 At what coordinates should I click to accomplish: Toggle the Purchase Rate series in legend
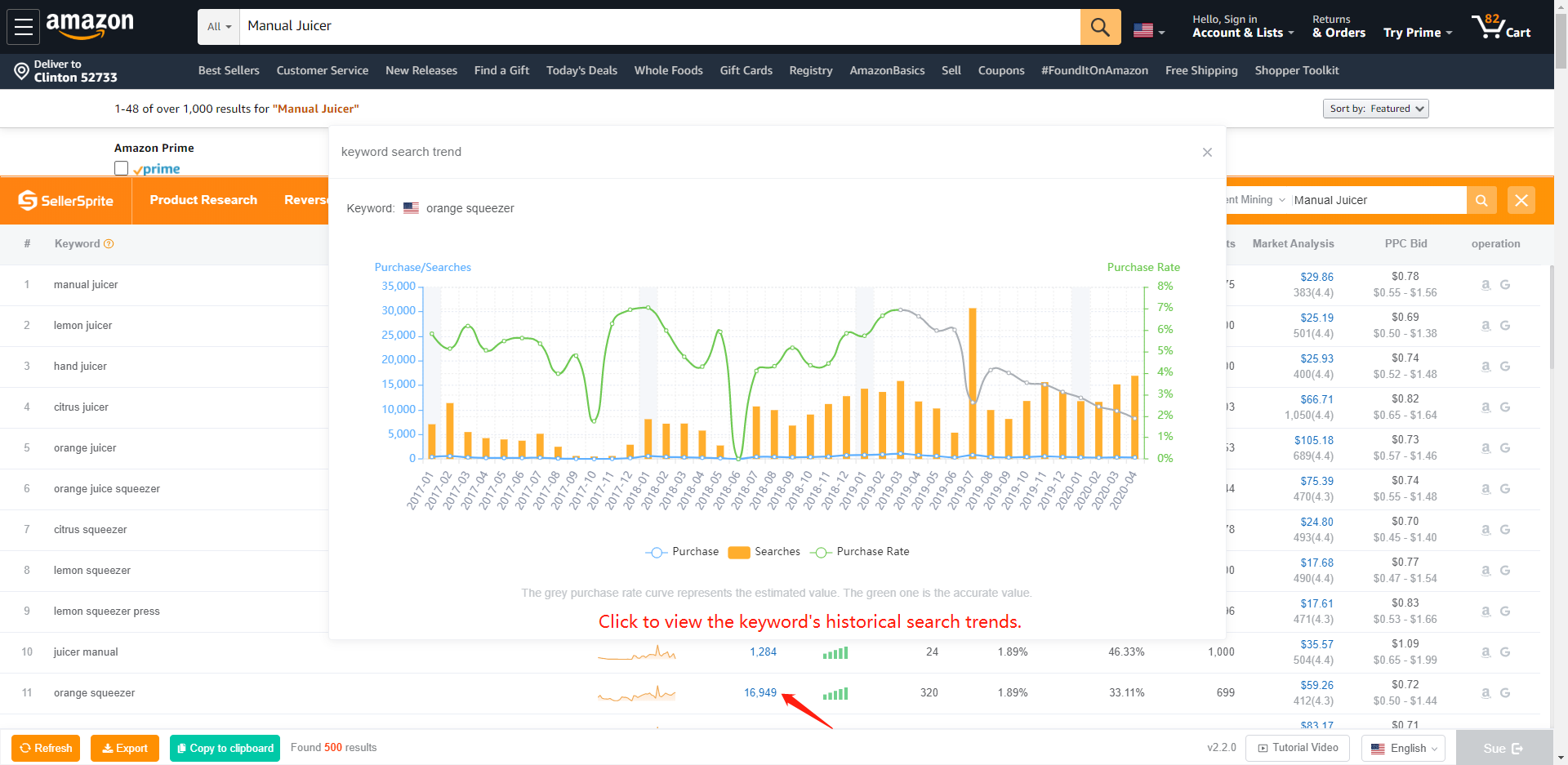point(860,552)
